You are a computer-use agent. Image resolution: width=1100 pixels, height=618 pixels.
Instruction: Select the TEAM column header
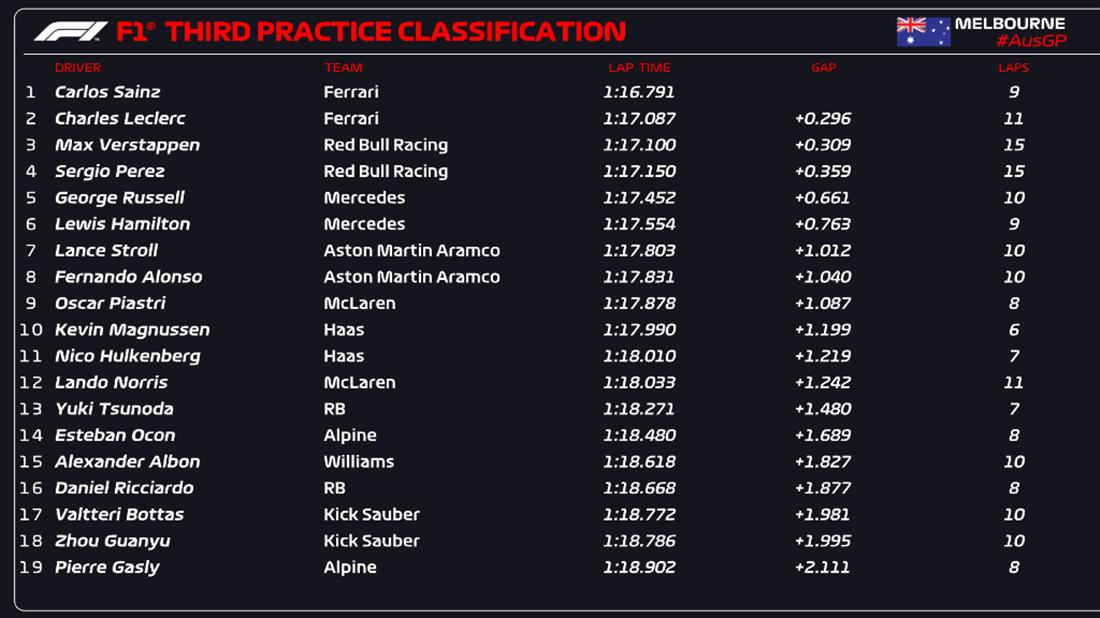(x=343, y=68)
